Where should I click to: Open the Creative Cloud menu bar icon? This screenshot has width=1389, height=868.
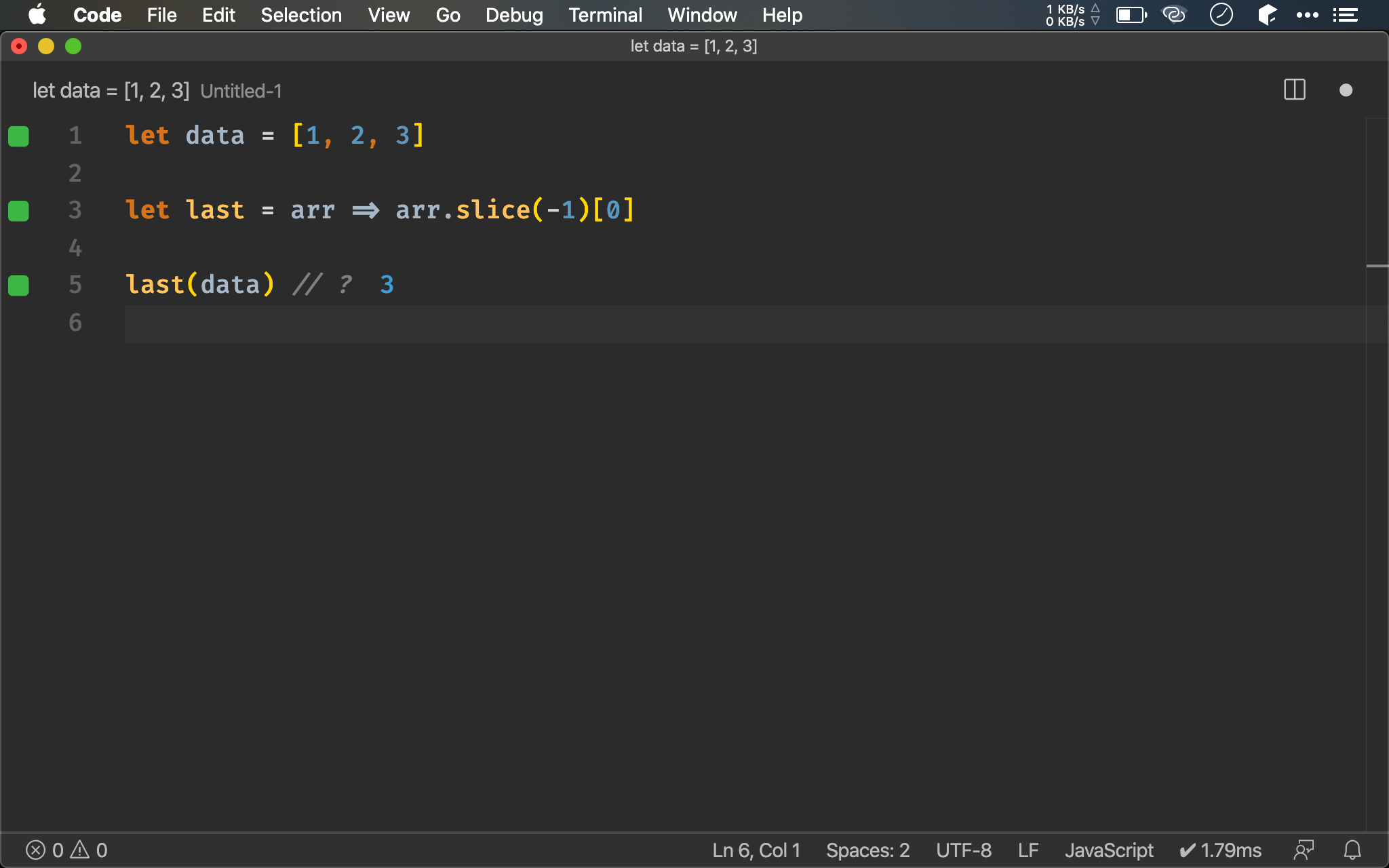1174,14
